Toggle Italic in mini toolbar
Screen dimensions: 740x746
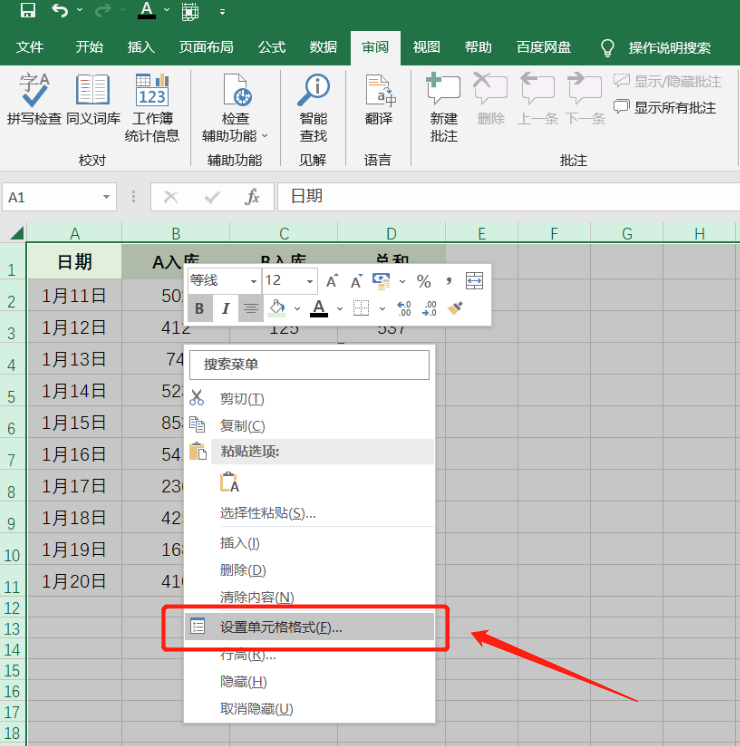pos(226,308)
